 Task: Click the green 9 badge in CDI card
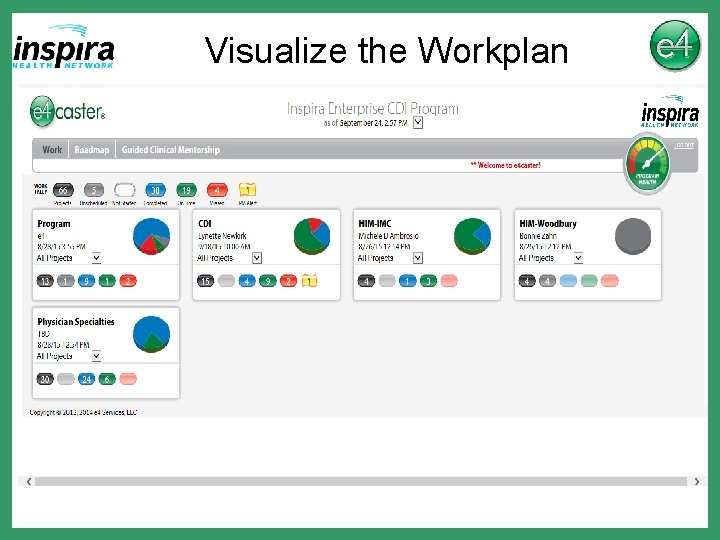pos(268,281)
